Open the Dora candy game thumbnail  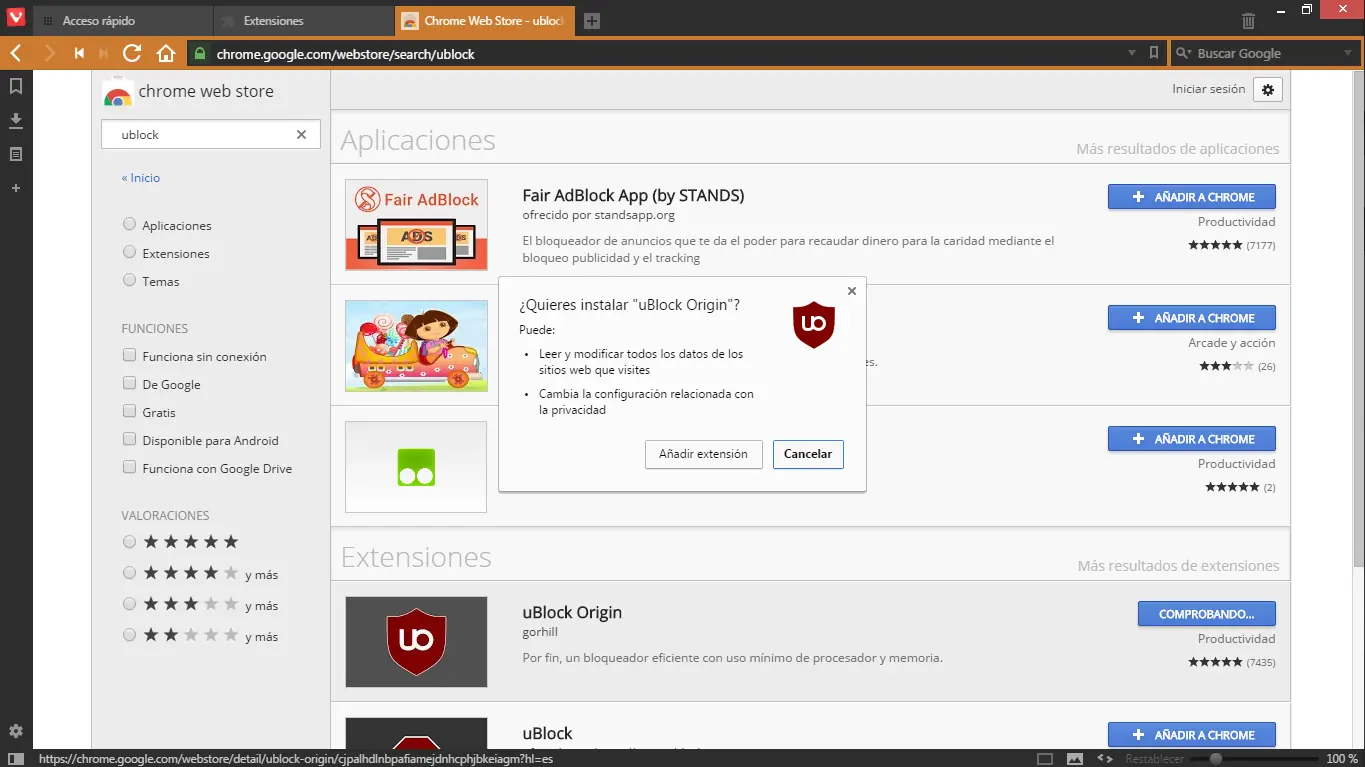416,346
